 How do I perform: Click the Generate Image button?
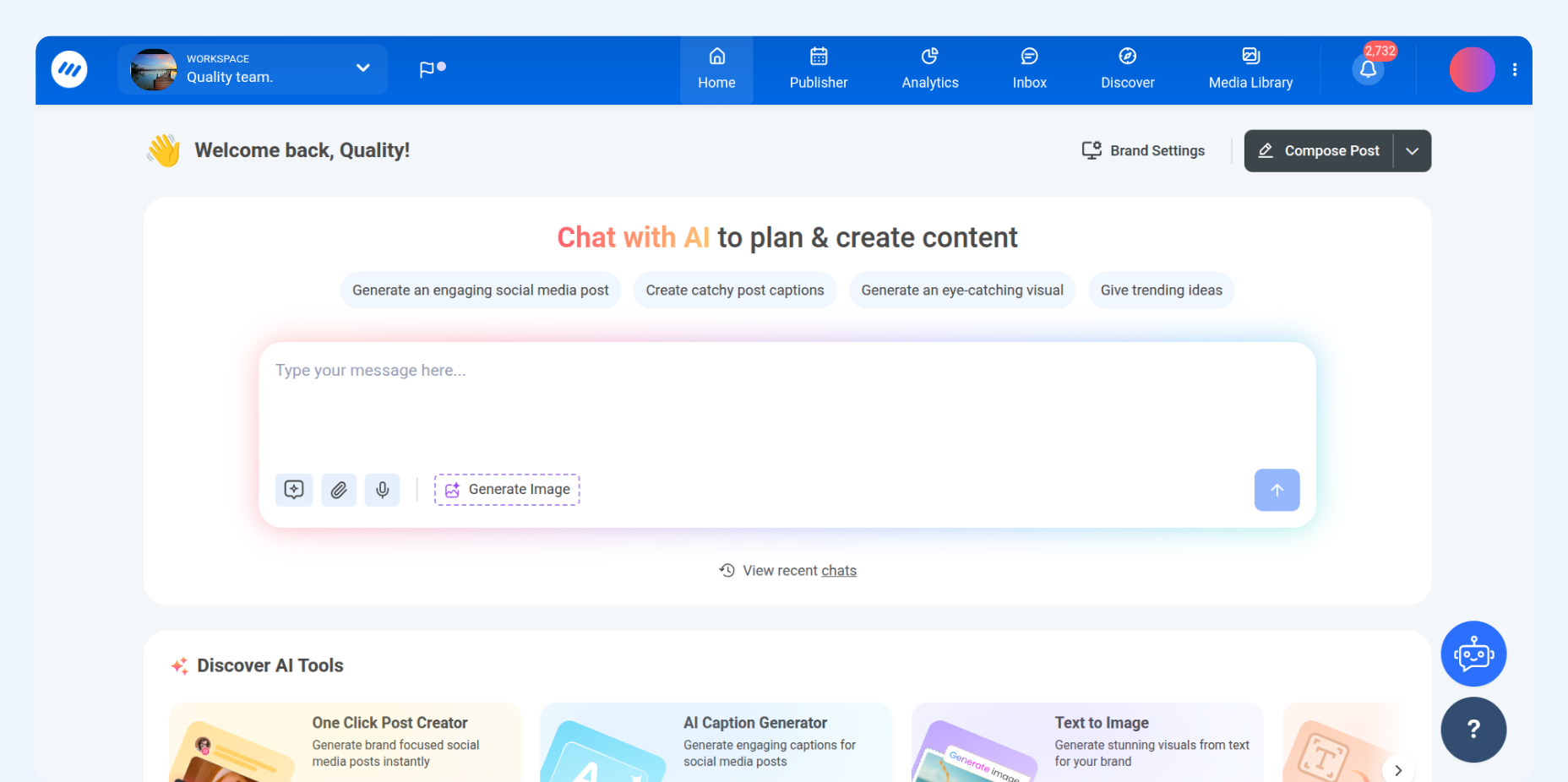coord(507,490)
